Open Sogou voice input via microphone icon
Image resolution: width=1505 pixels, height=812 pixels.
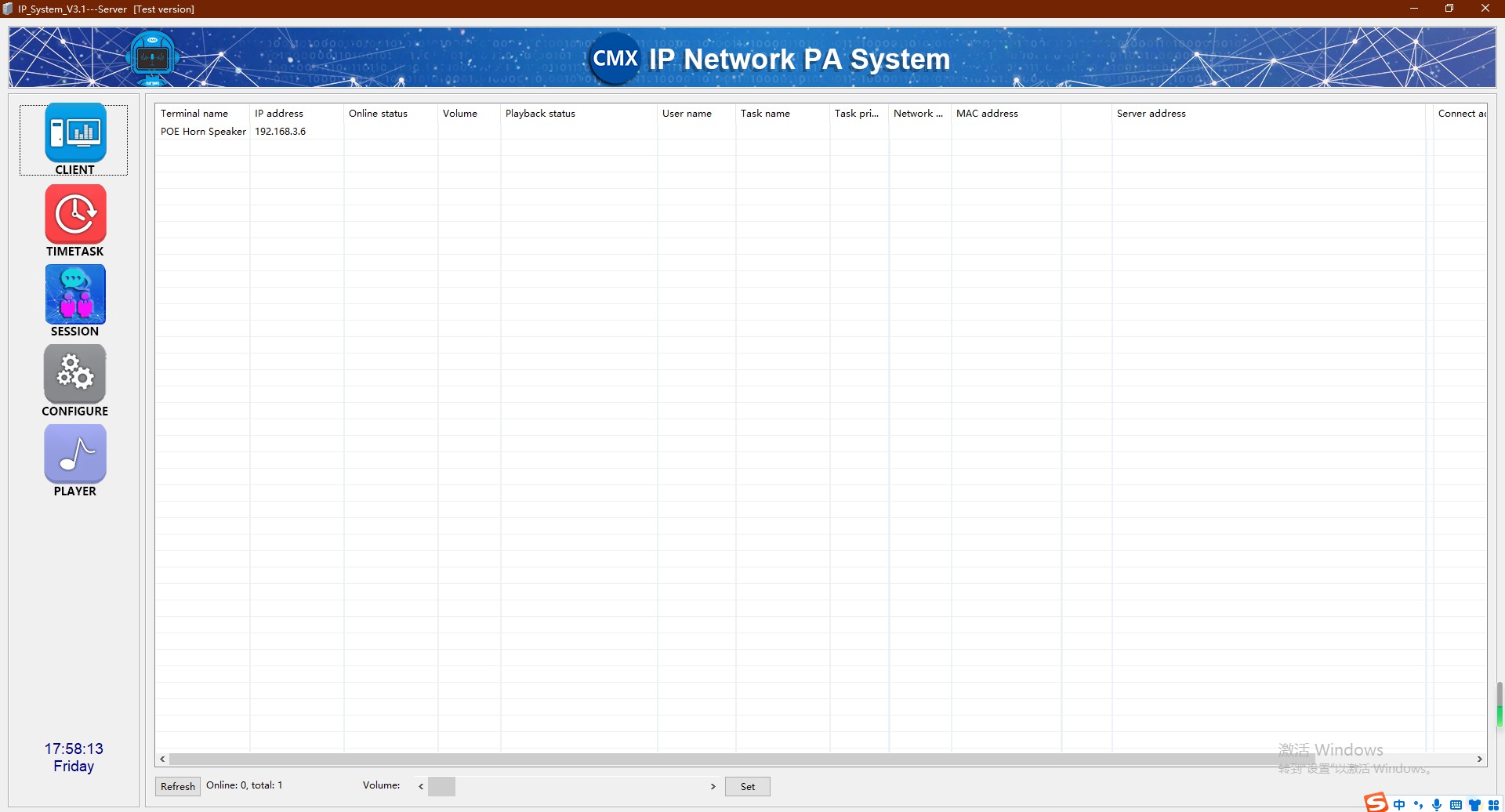pos(1437,805)
